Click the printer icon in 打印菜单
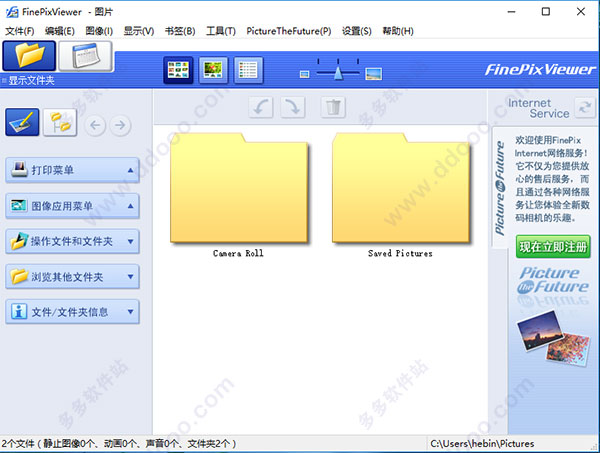Image resolution: width=600 pixels, height=453 pixels. pyautogui.click(x=19, y=169)
